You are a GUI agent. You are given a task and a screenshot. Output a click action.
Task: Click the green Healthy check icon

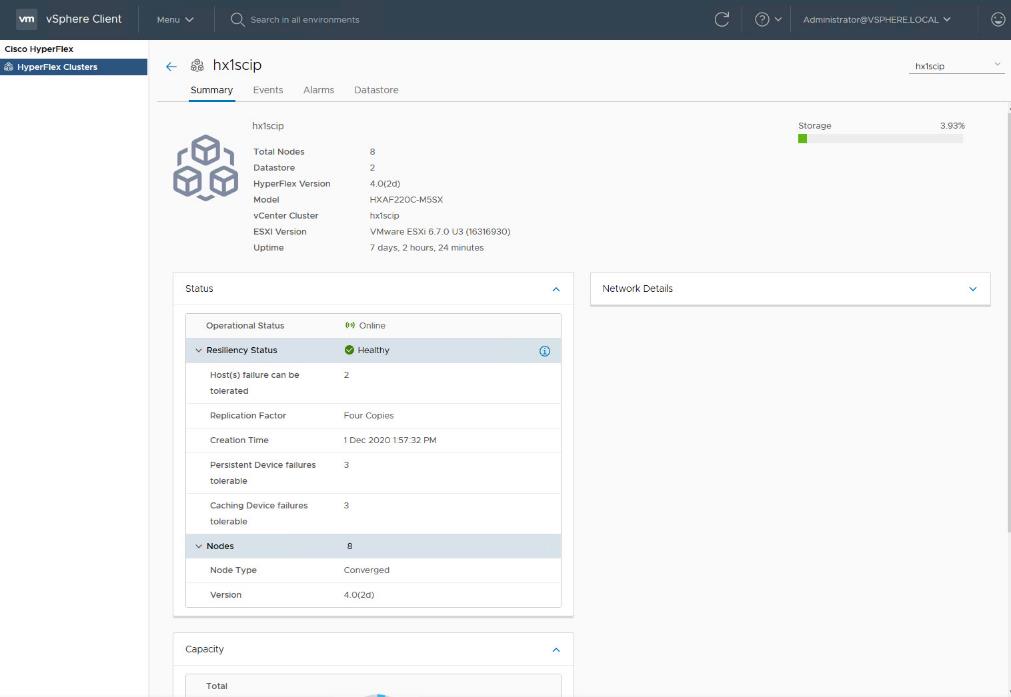pyautogui.click(x=349, y=350)
